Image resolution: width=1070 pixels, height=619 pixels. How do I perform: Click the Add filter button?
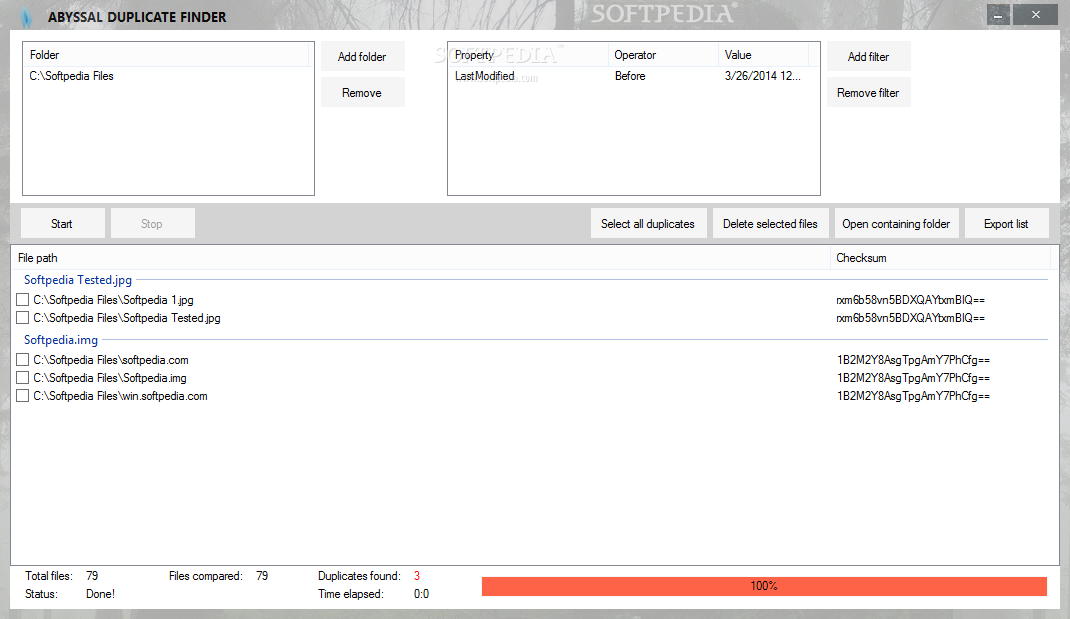(869, 57)
